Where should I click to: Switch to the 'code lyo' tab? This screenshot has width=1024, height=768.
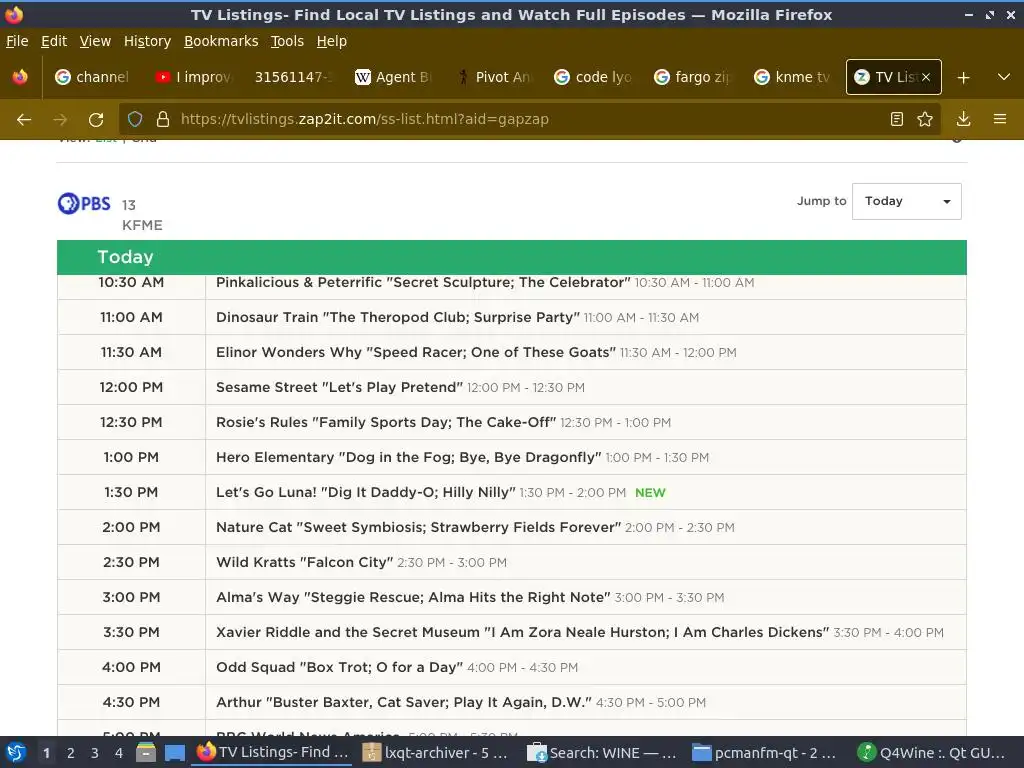coord(593,77)
